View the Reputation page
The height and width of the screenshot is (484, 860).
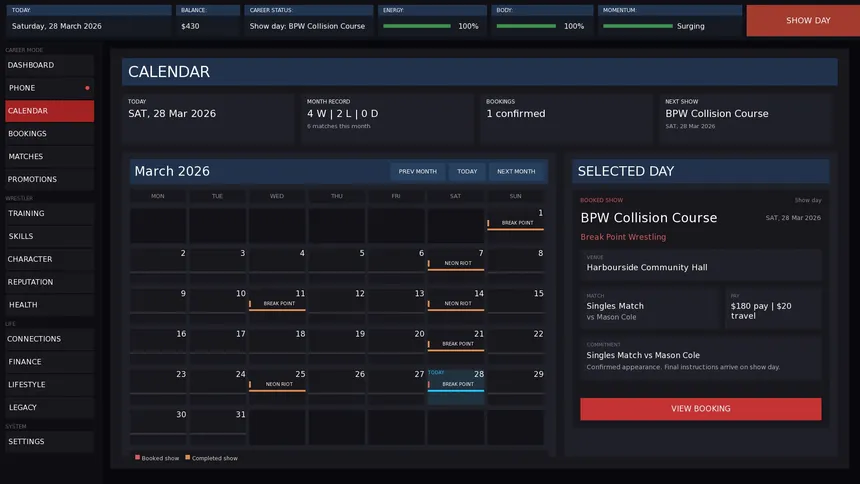tap(49, 282)
